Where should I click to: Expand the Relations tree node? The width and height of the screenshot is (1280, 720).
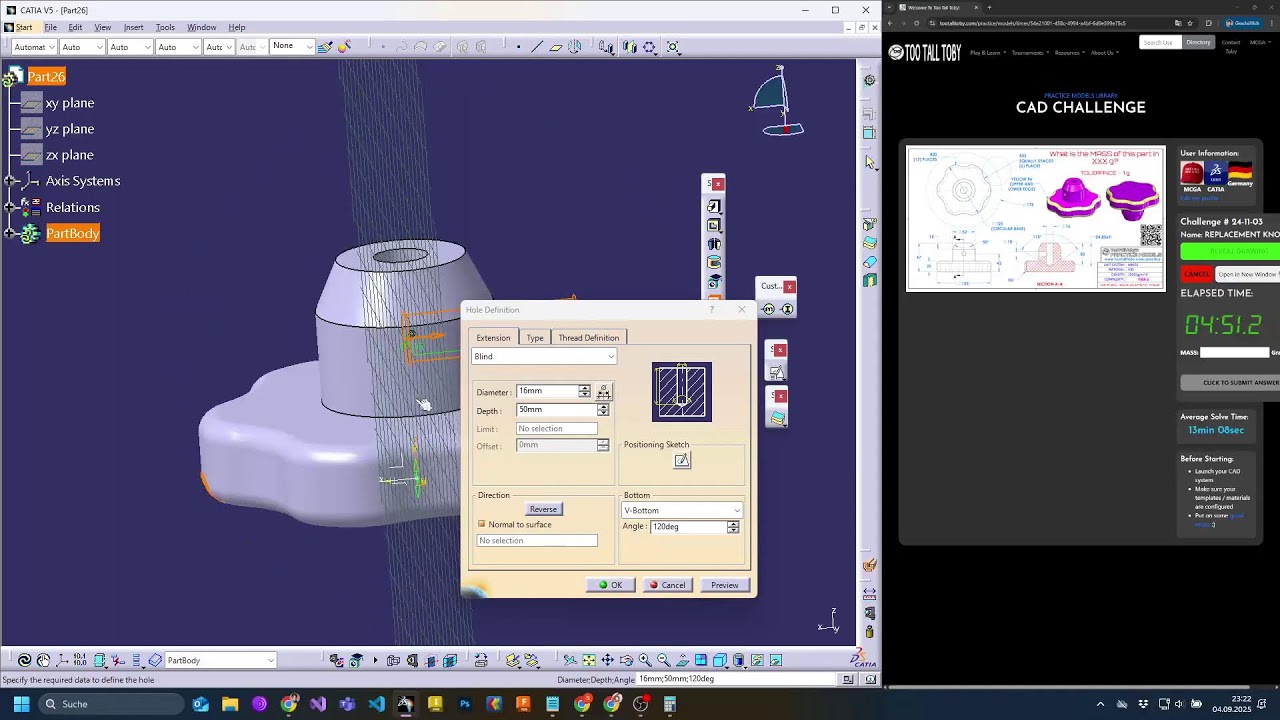pyautogui.click(x=10, y=207)
